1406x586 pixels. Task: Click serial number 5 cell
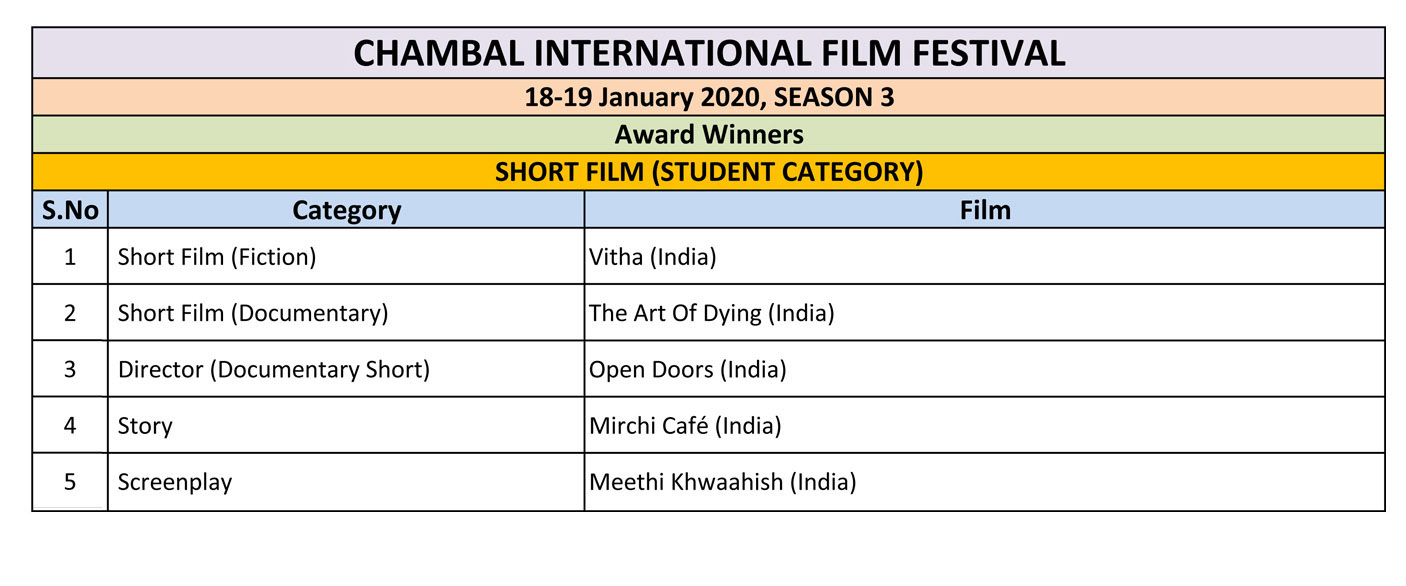pyautogui.click(x=70, y=482)
